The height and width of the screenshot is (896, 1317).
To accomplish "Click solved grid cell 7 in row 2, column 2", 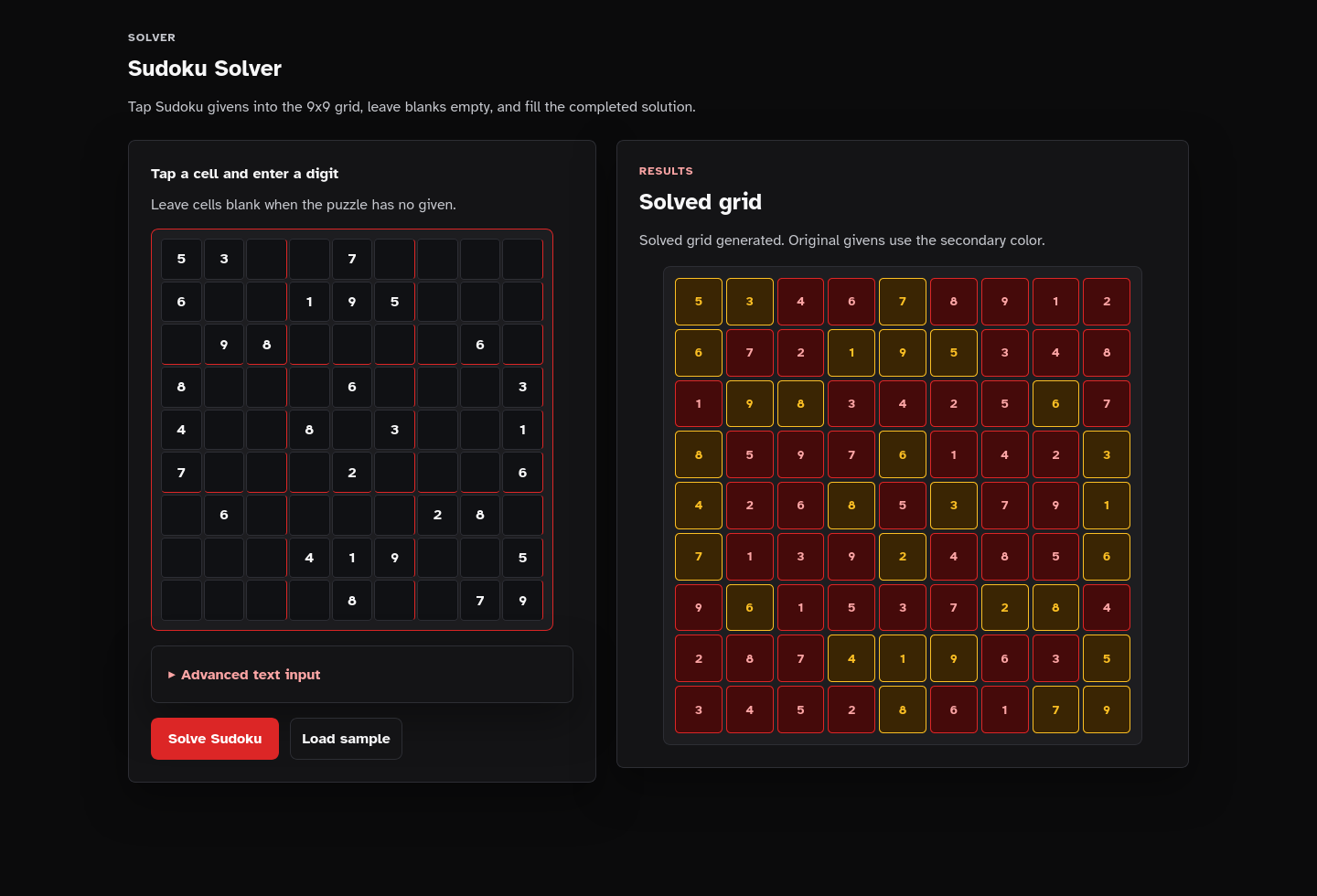I will click(x=750, y=353).
